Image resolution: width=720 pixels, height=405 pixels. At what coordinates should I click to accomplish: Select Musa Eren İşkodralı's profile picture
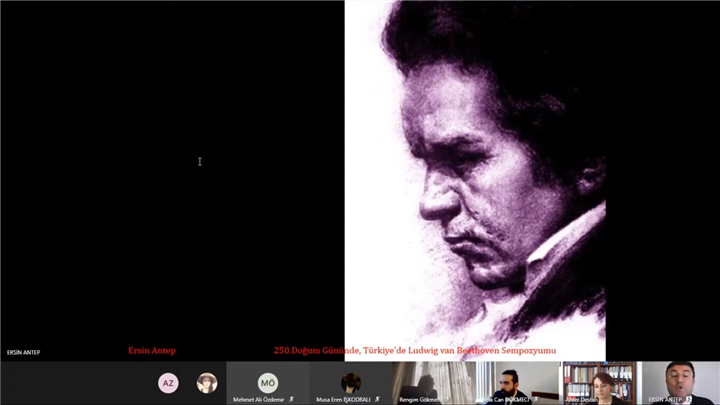pyautogui.click(x=351, y=383)
